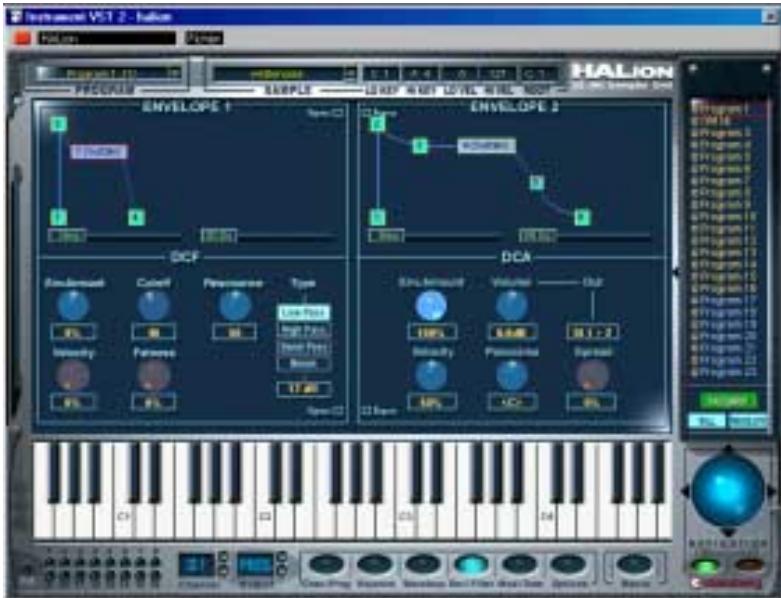Screen dimensions: 781x598
Task: Open the DCA Out routing dropdown
Action: tap(592, 332)
